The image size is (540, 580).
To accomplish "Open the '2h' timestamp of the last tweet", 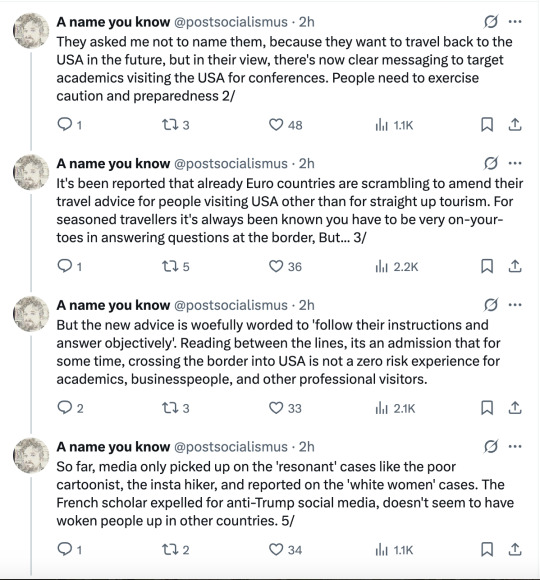I will (x=307, y=447).
